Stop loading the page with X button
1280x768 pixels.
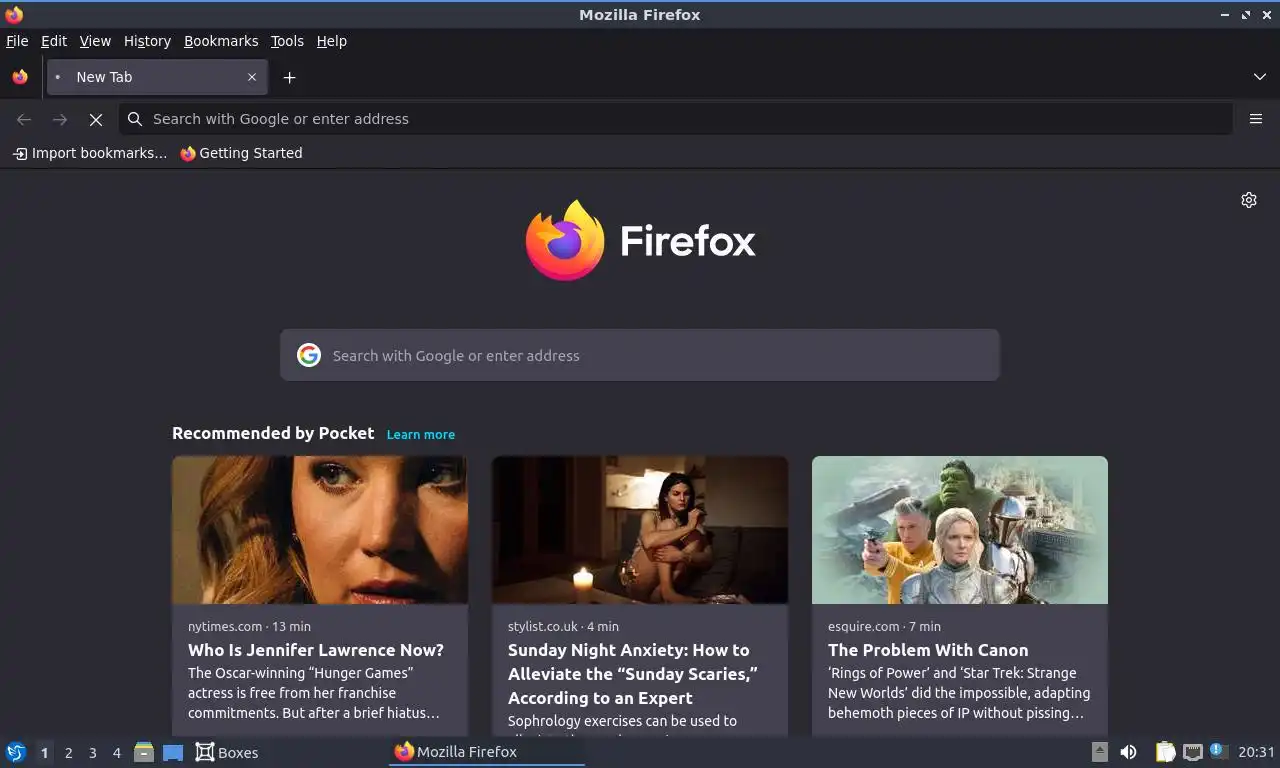point(96,119)
